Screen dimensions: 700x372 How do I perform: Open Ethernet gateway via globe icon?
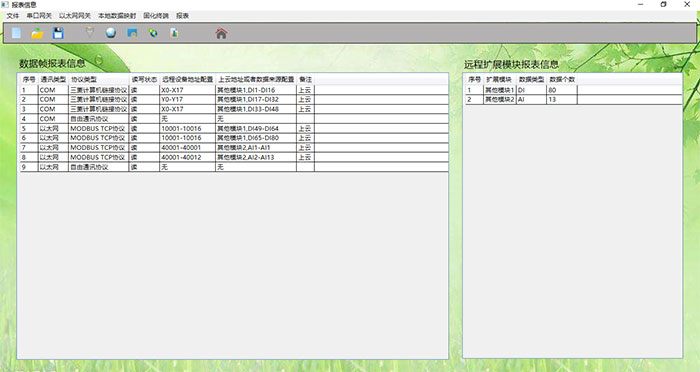coord(111,33)
